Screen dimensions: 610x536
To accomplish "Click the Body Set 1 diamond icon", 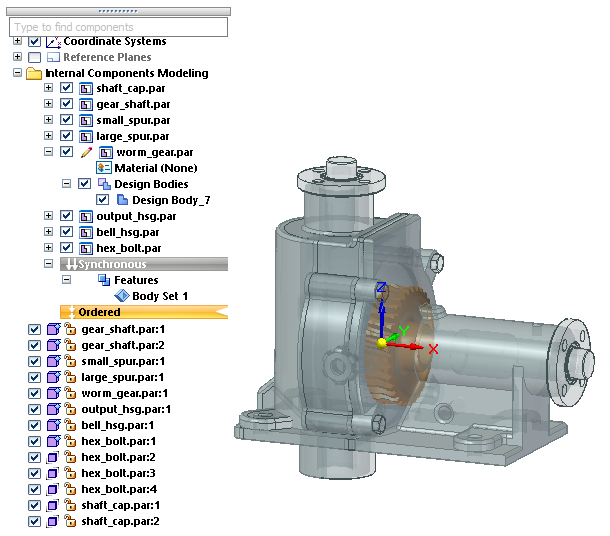I will (x=122, y=296).
